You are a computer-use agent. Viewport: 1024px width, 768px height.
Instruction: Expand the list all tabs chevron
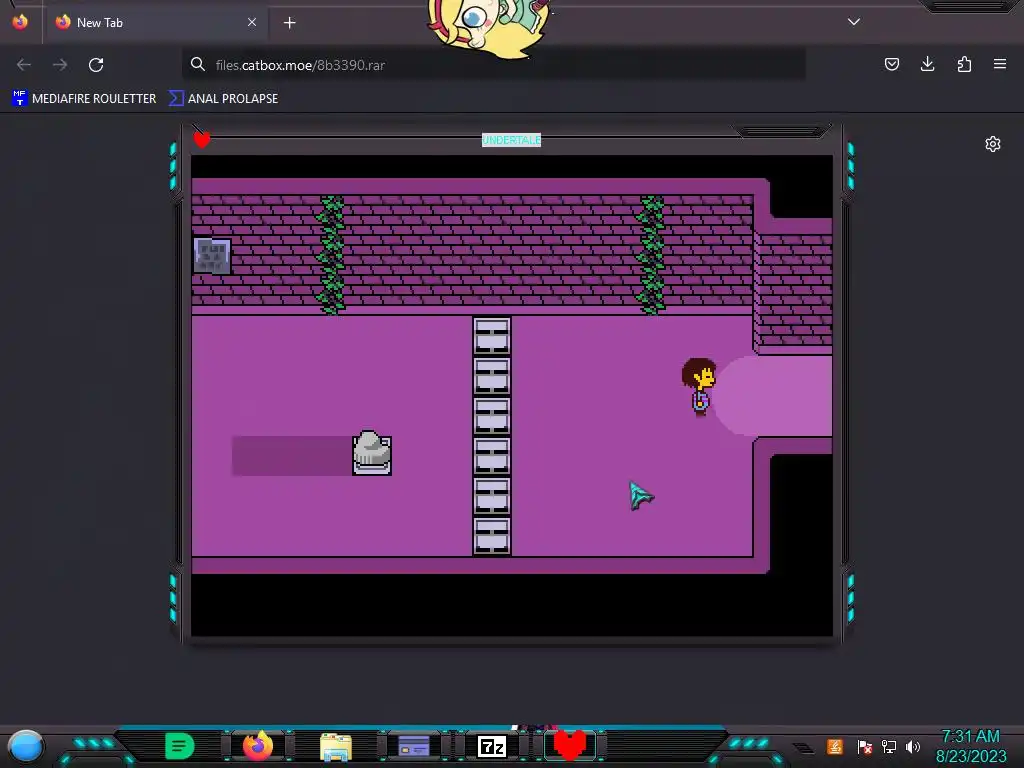point(854,22)
